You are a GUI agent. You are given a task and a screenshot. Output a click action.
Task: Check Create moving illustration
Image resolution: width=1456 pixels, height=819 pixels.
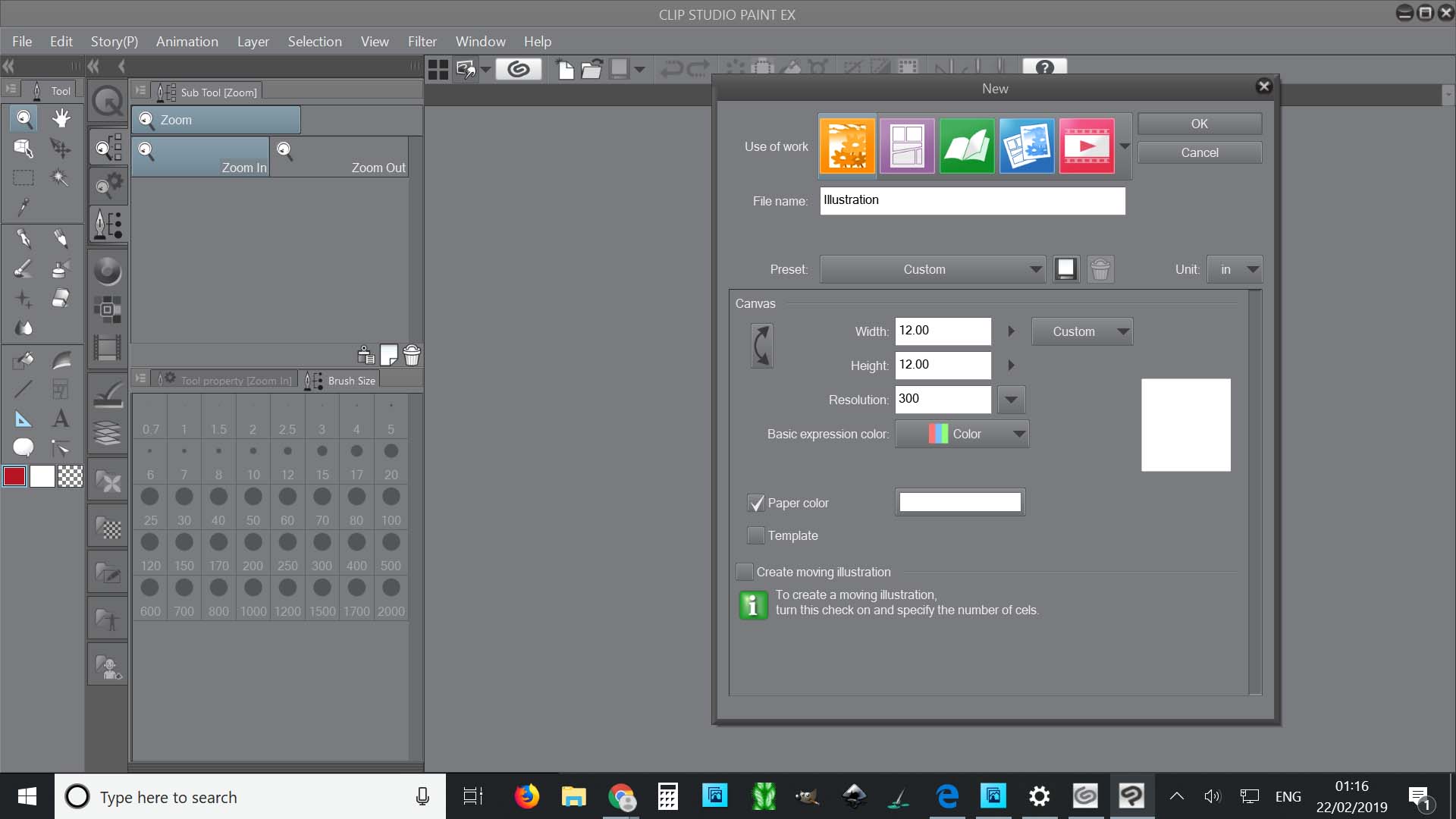click(745, 572)
